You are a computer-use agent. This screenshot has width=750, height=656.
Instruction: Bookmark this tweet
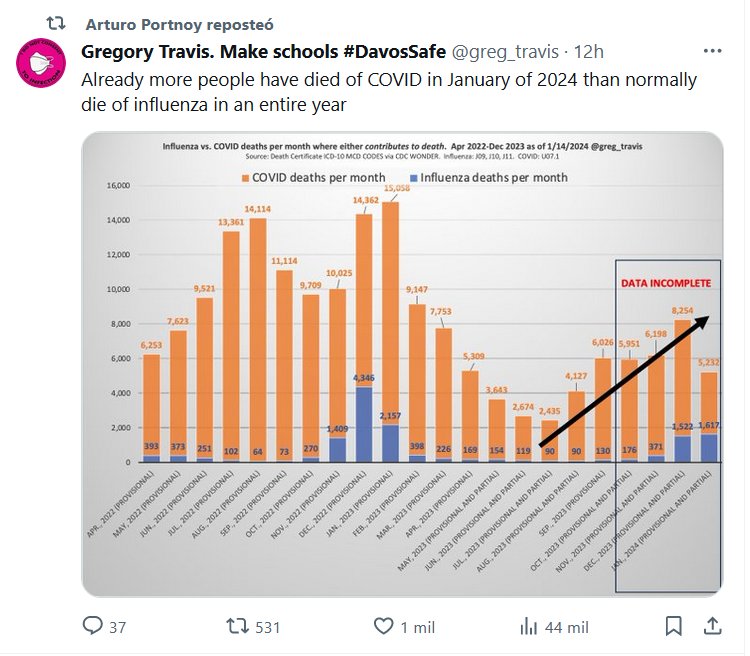point(674,626)
